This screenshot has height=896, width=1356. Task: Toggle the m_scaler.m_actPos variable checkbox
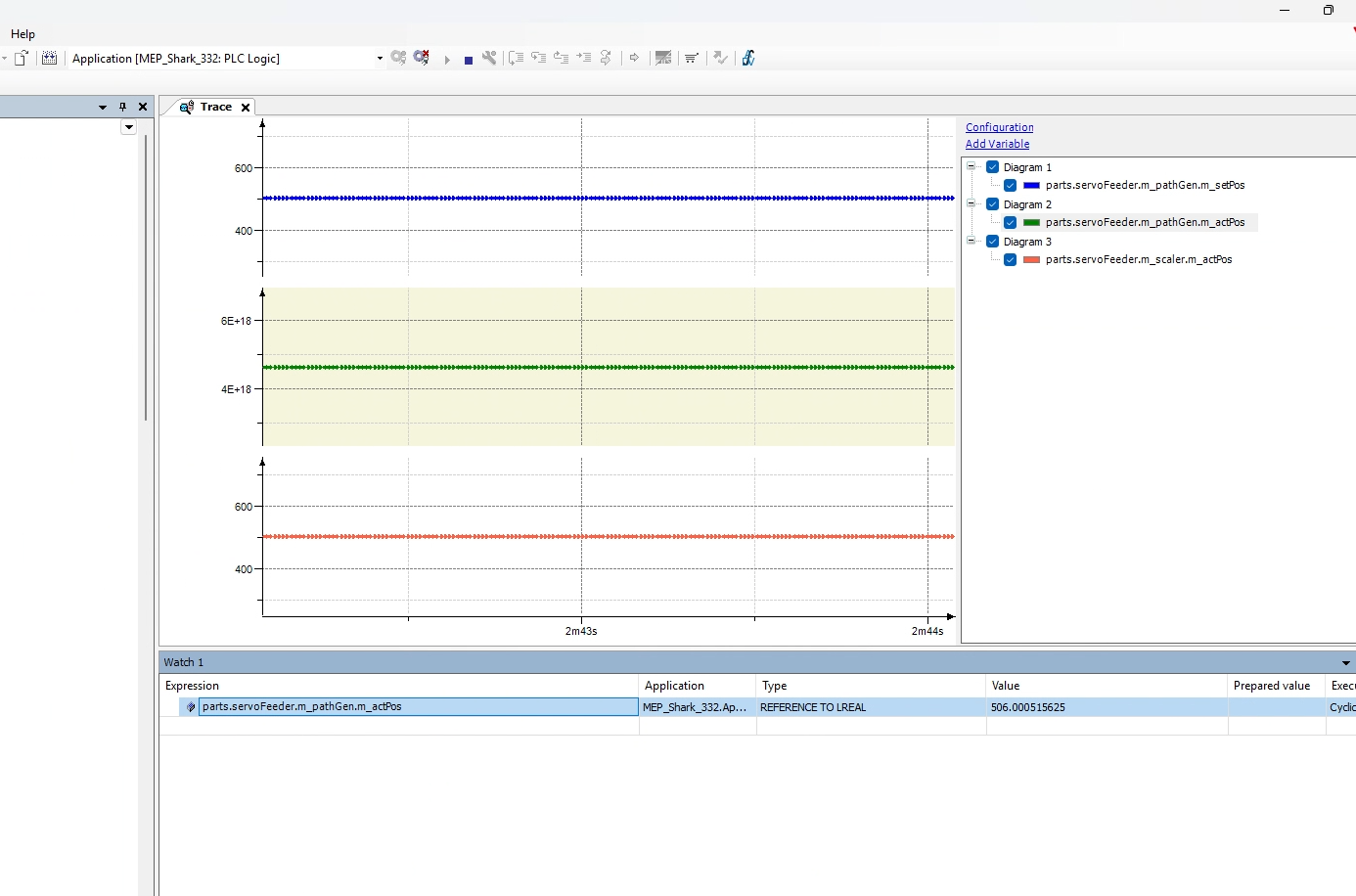1011,259
